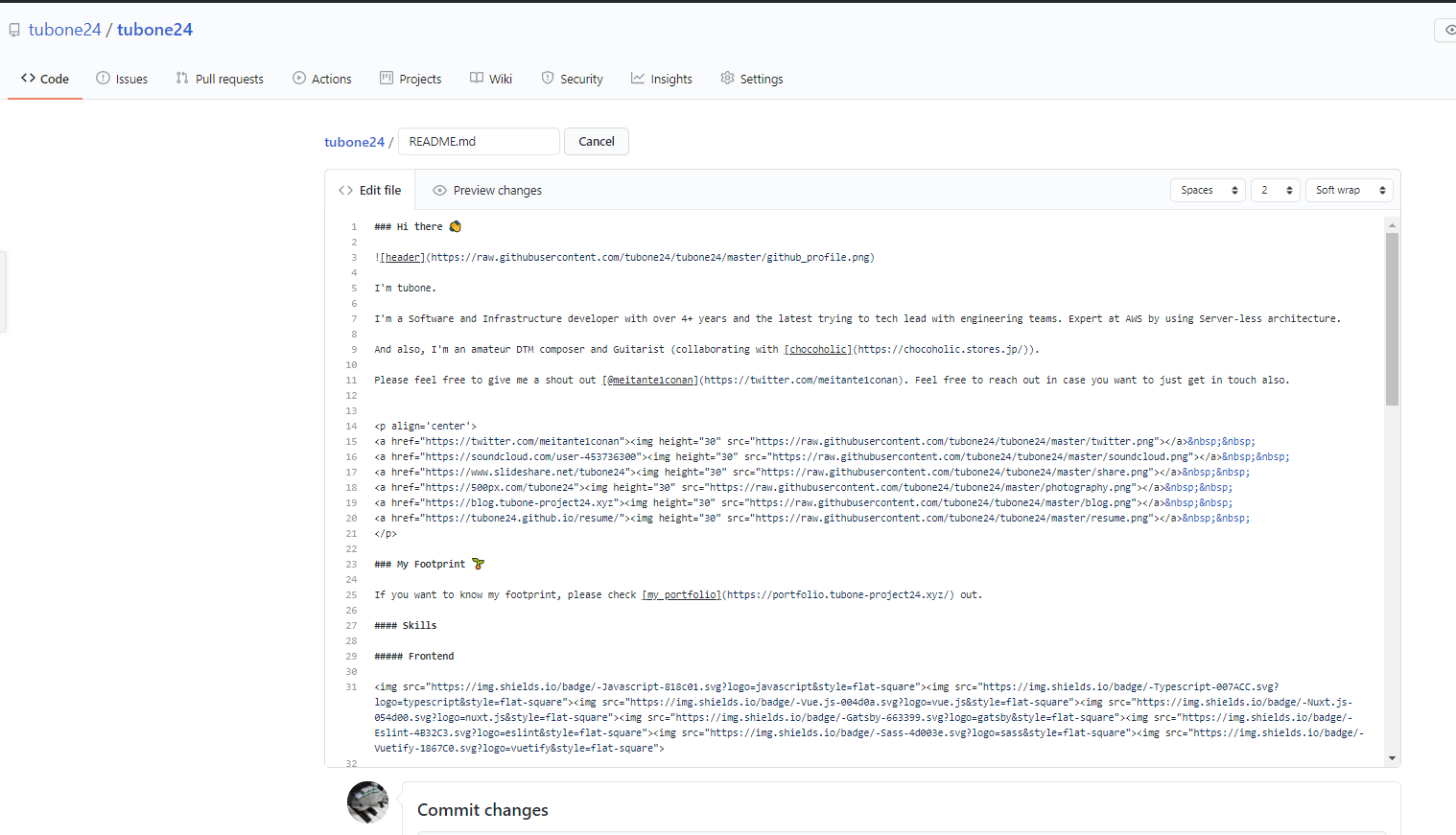Open the Spaces indentation dropdown
Viewport: 1456px width, 835px height.
1207,190
